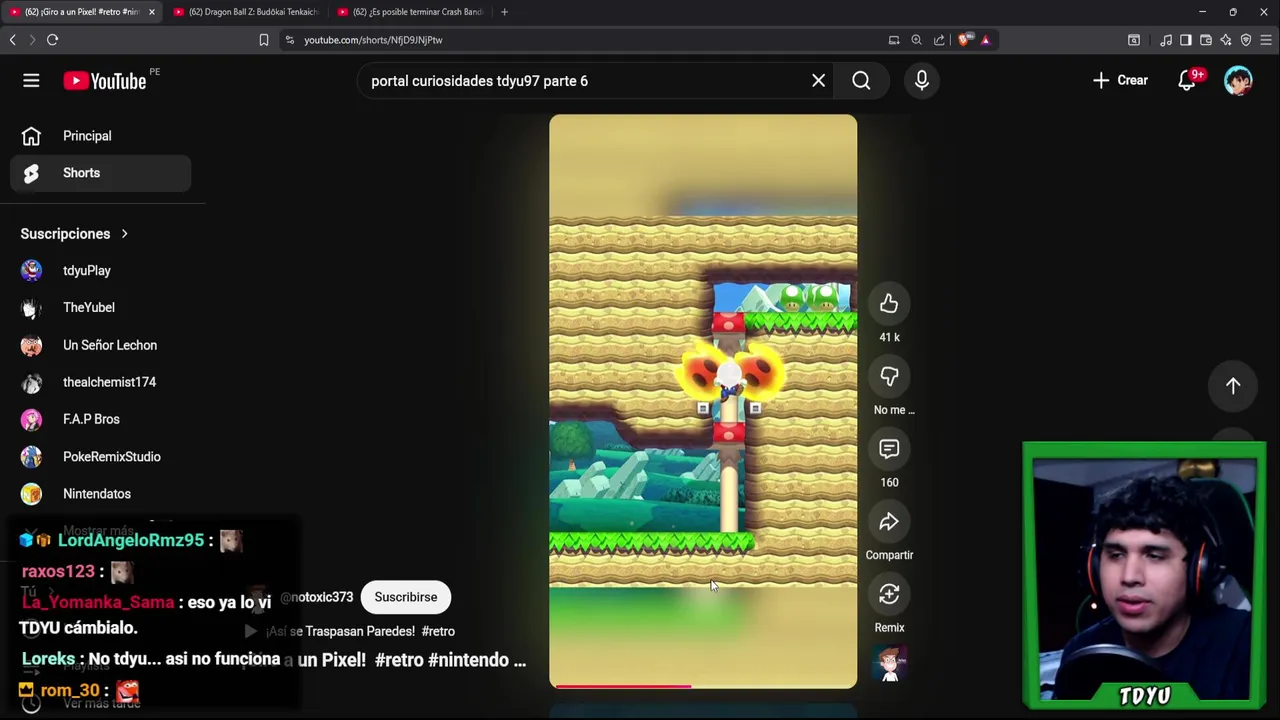Go to previous short with up arrow
1280x720 pixels.
click(1233, 386)
